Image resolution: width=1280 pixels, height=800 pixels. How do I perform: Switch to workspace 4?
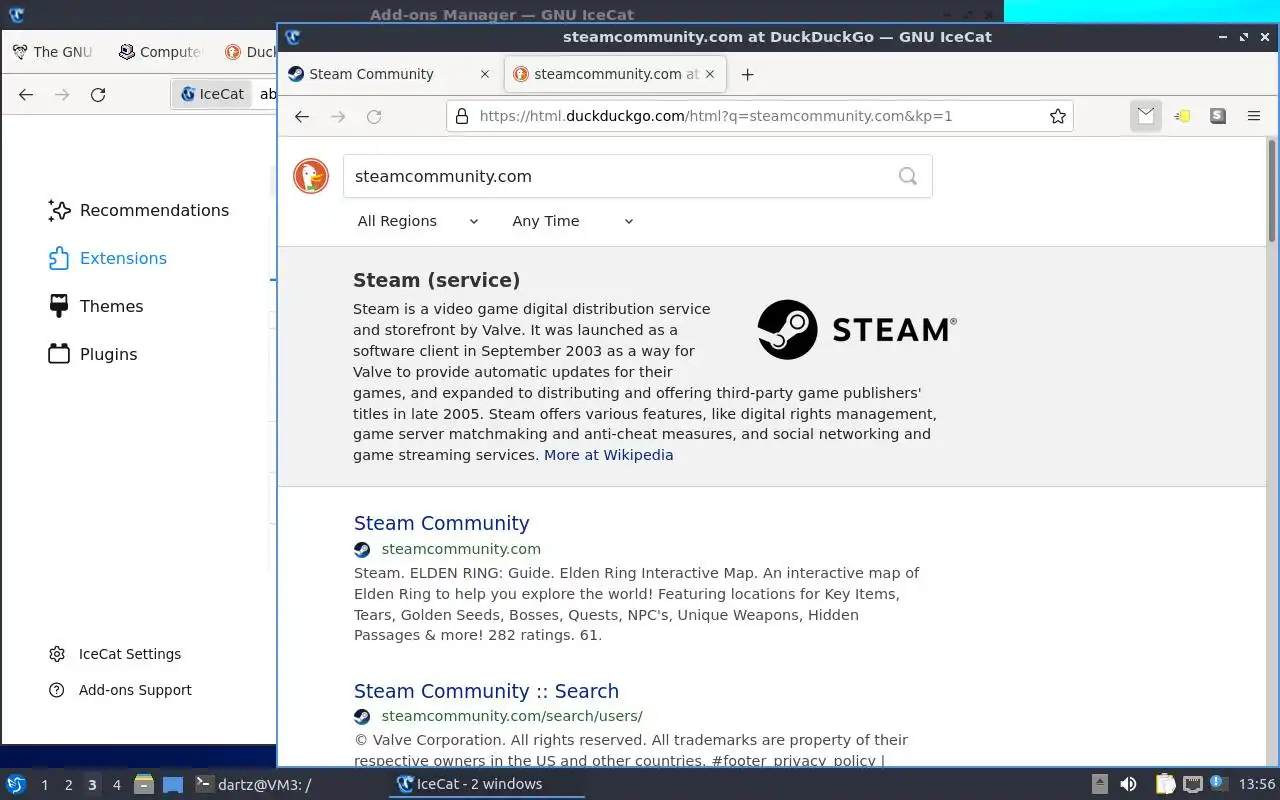pos(116,785)
